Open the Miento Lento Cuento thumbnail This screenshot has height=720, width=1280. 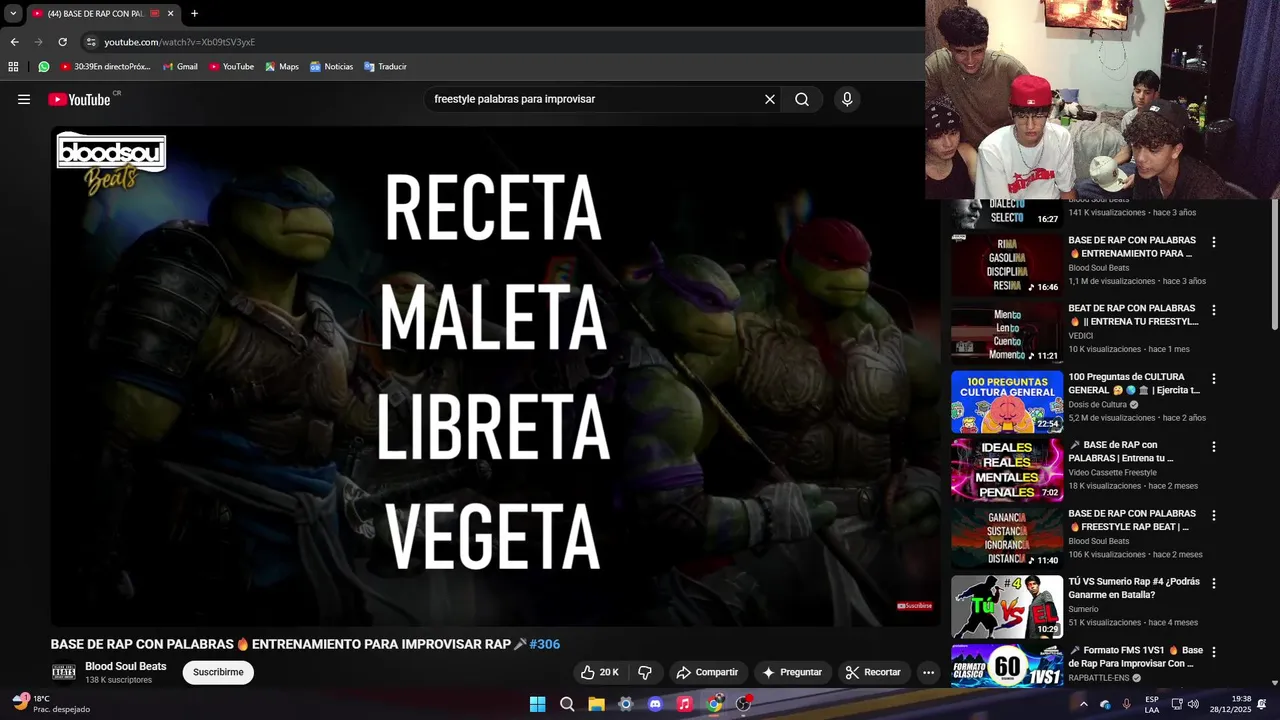coord(1006,334)
